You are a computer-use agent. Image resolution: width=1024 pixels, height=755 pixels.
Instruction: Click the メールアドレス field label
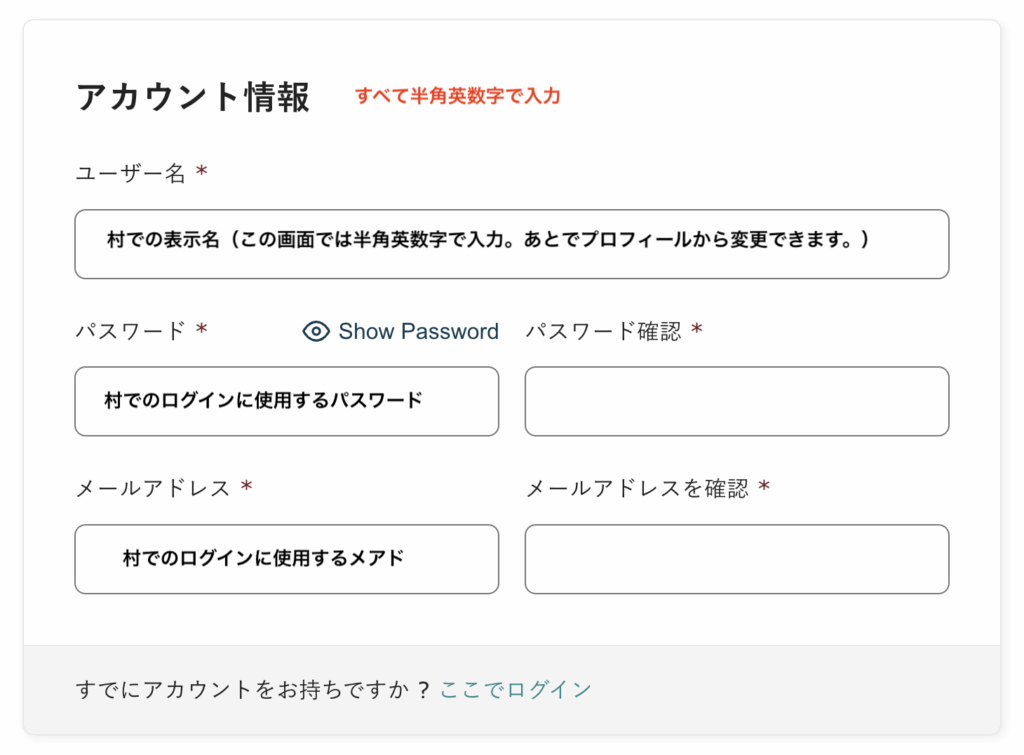(x=153, y=488)
